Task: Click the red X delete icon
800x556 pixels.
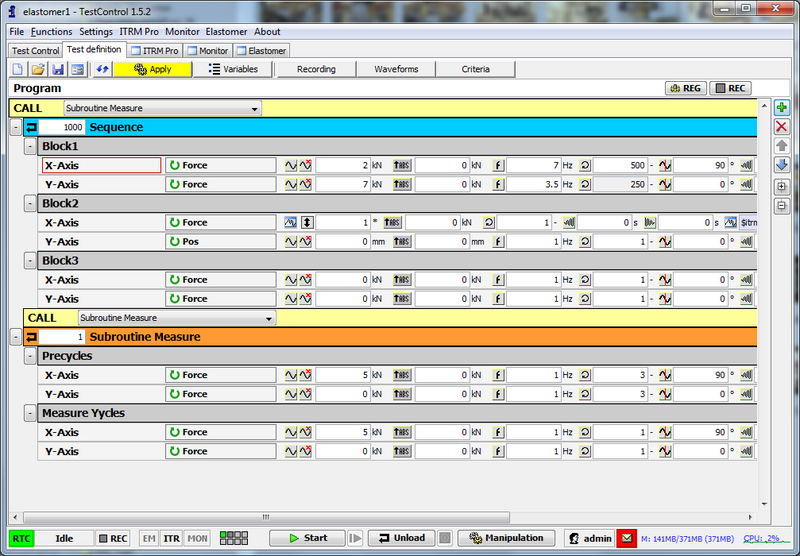Action: pos(781,127)
